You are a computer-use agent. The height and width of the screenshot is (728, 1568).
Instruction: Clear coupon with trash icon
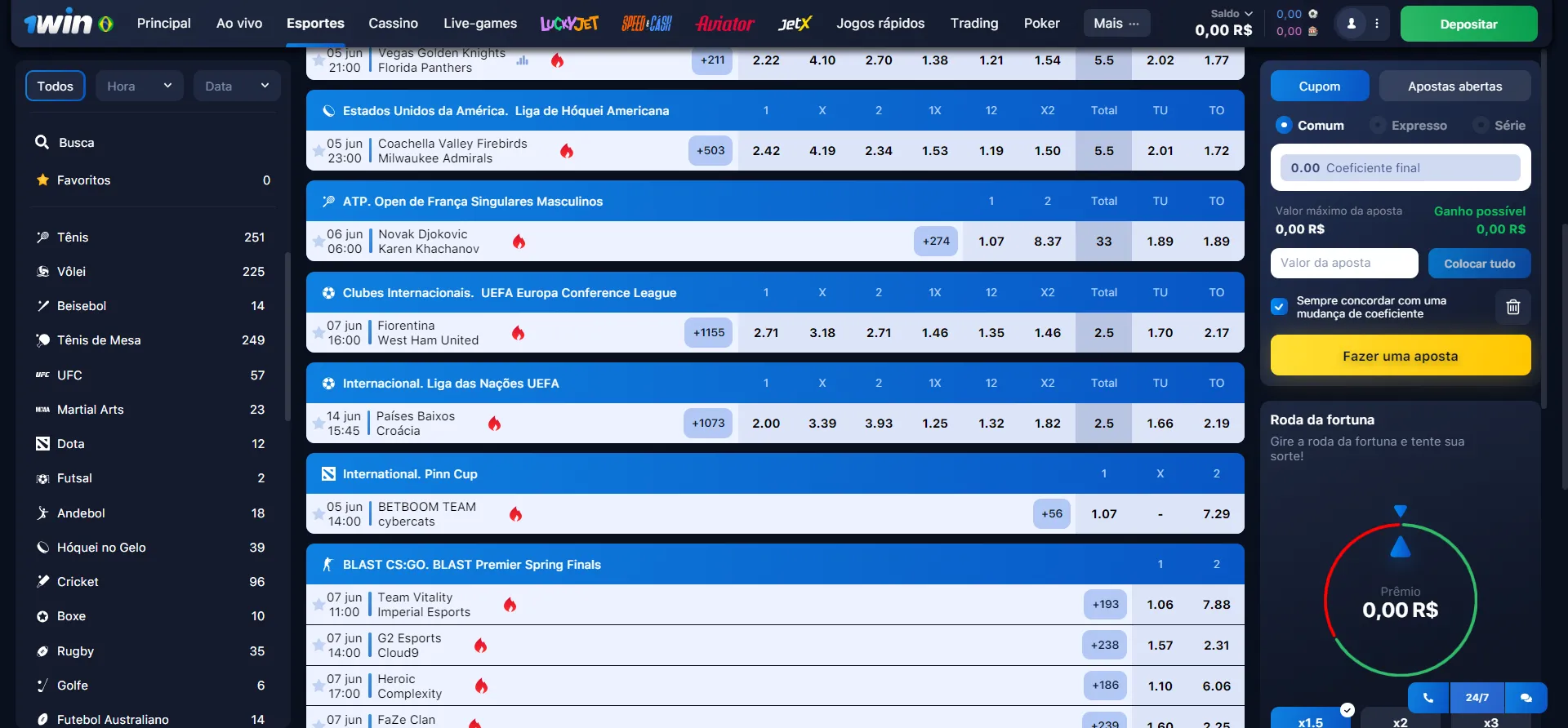click(x=1512, y=307)
